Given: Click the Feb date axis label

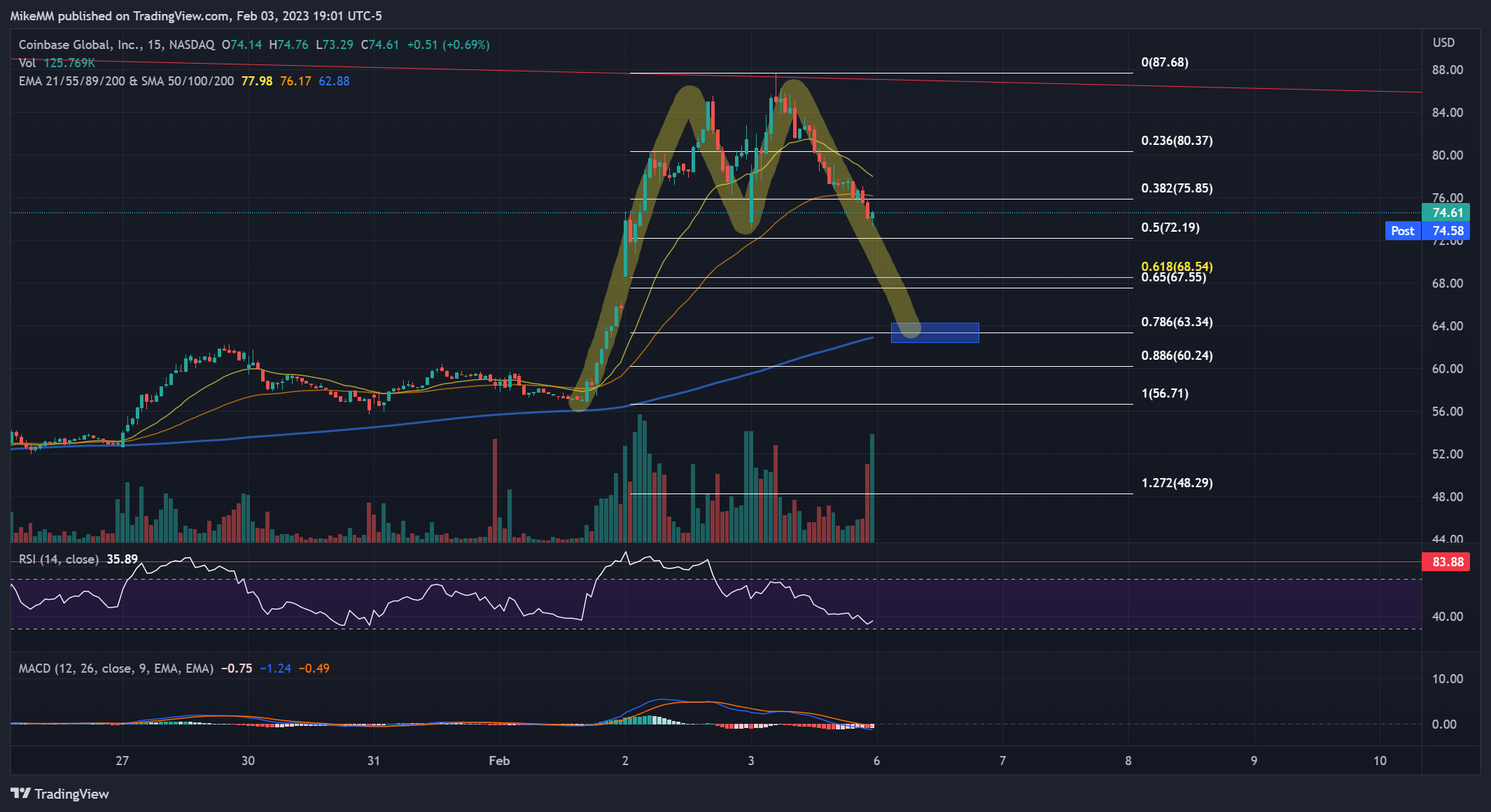Looking at the screenshot, I should coord(499,761).
